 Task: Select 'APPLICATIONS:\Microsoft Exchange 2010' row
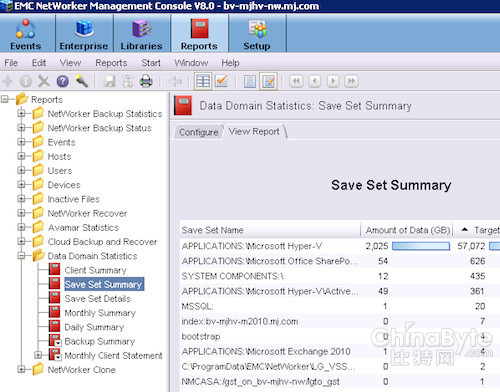tap(340, 351)
